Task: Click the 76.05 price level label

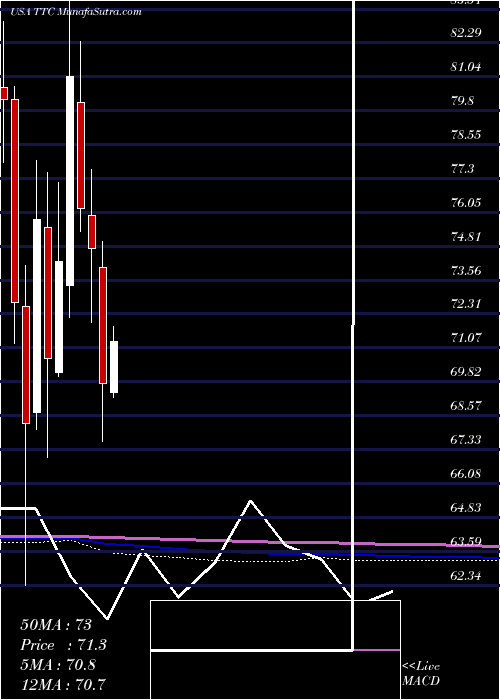Action: [x=466, y=202]
